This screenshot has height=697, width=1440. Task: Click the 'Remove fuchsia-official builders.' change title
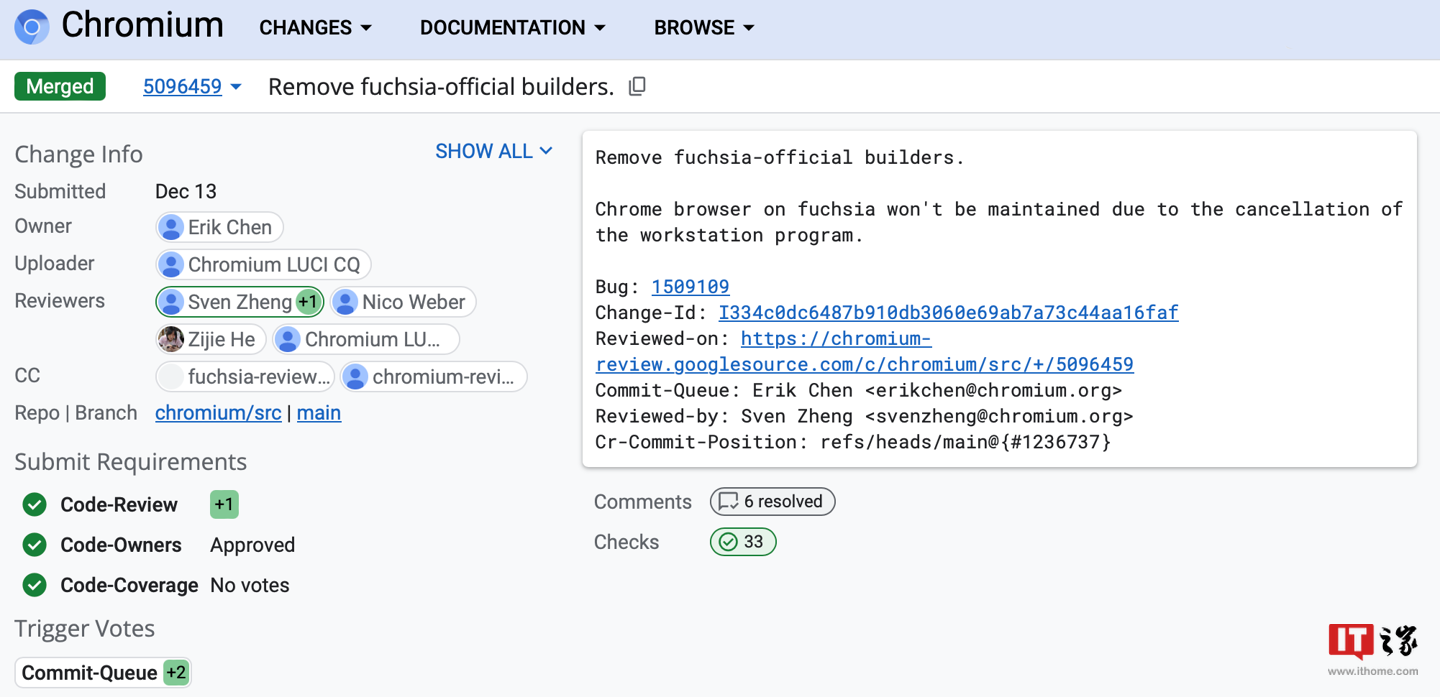click(x=441, y=87)
